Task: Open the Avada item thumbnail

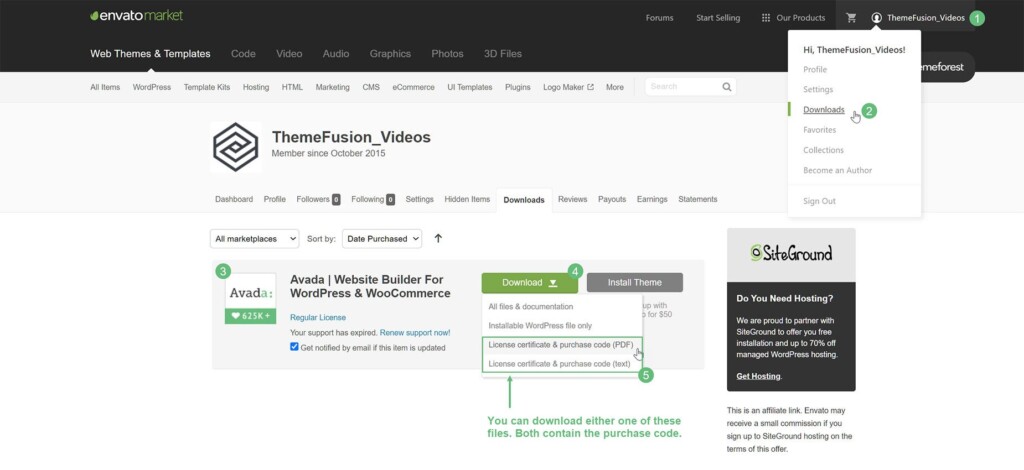Action: click(x=251, y=298)
